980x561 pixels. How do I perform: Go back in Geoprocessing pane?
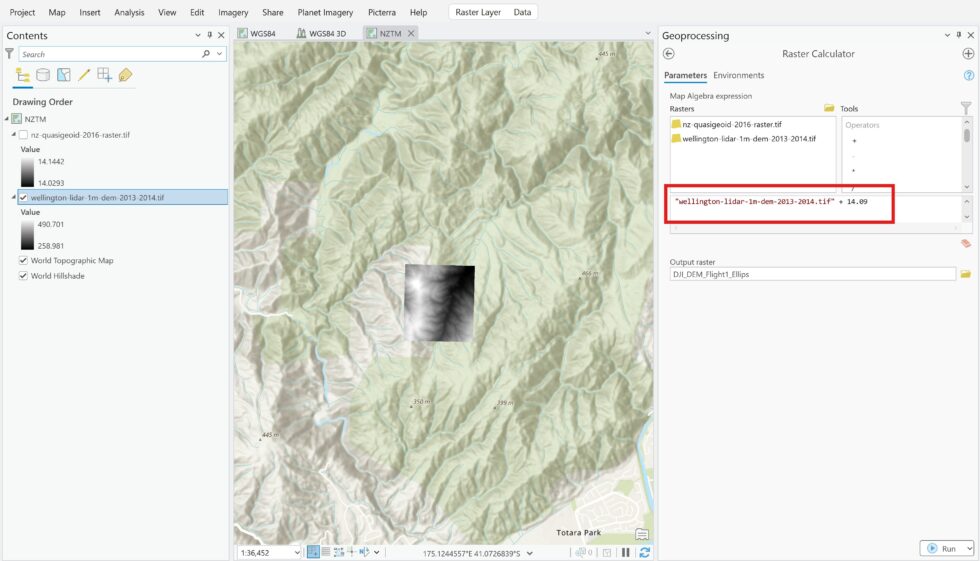pyautogui.click(x=669, y=54)
